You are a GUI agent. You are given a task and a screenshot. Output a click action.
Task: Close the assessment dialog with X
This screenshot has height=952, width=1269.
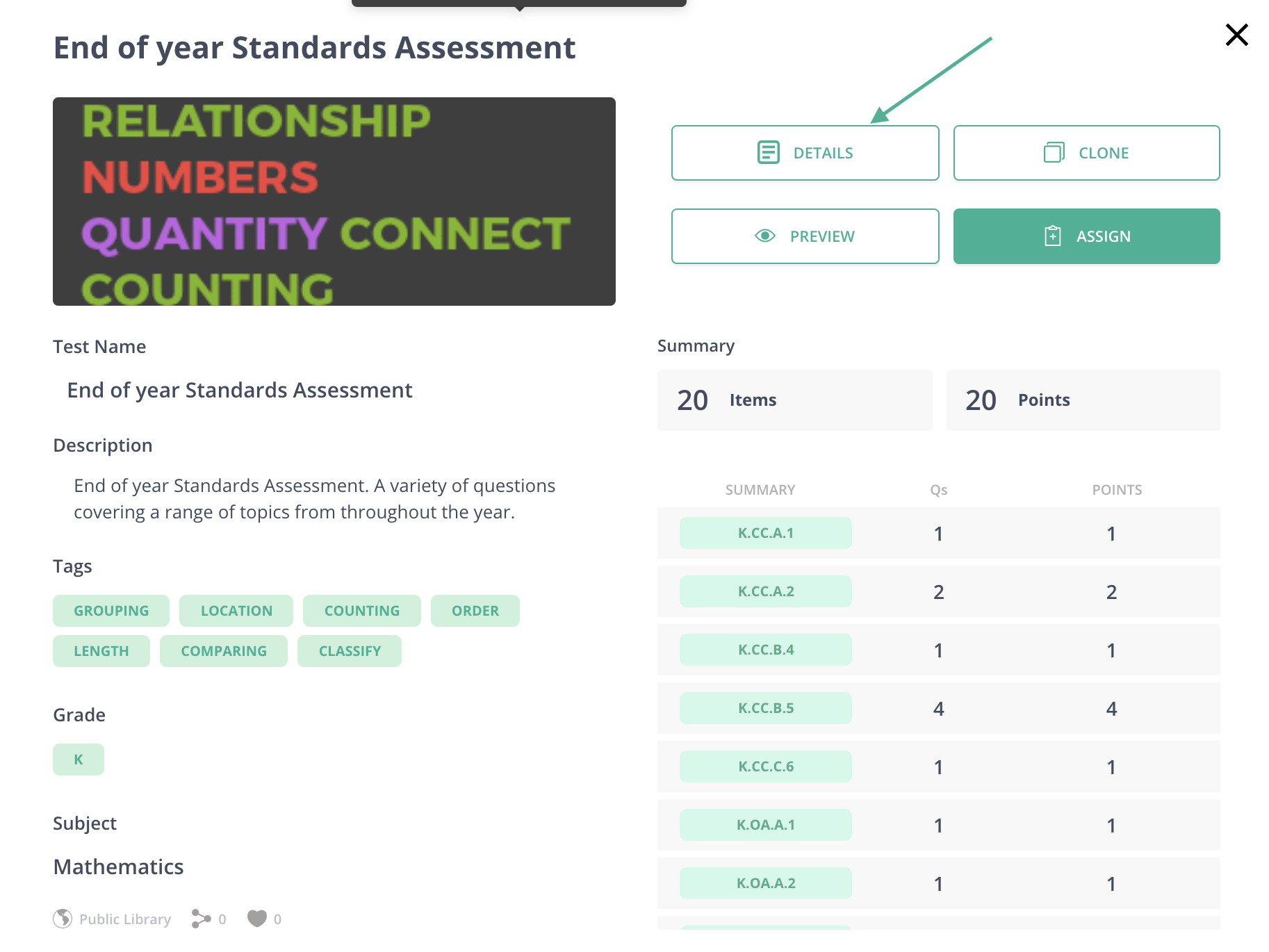click(x=1236, y=35)
